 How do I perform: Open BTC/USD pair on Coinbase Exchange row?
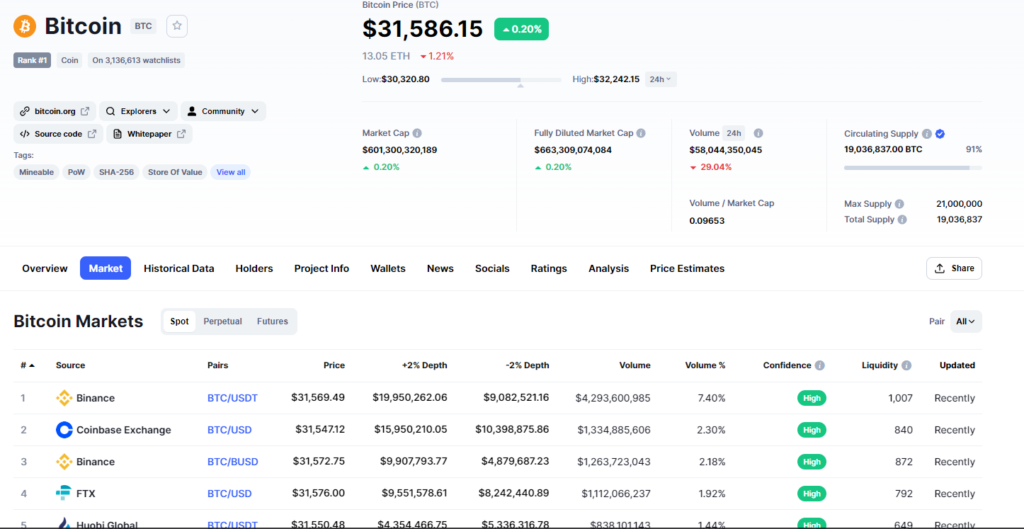coord(229,430)
